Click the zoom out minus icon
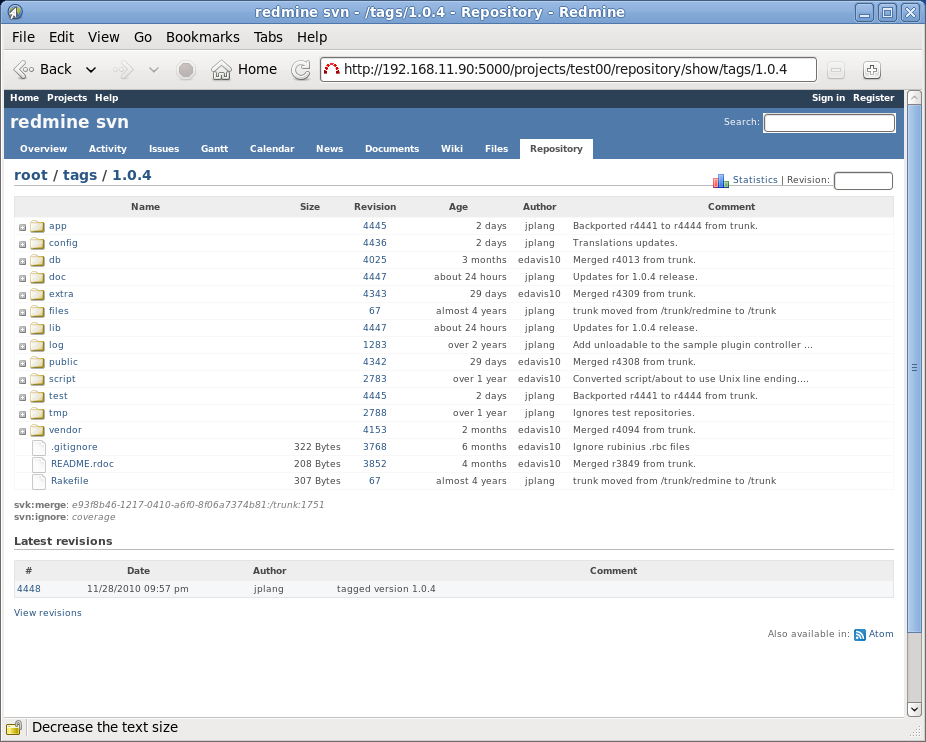The image size is (926, 742). coord(836,70)
